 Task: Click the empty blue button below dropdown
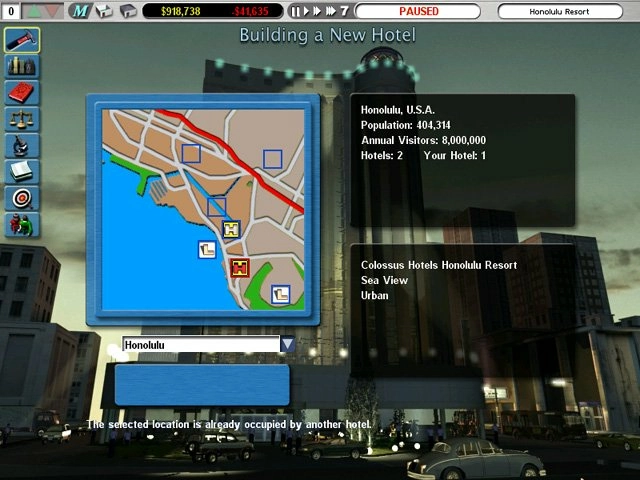202,385
